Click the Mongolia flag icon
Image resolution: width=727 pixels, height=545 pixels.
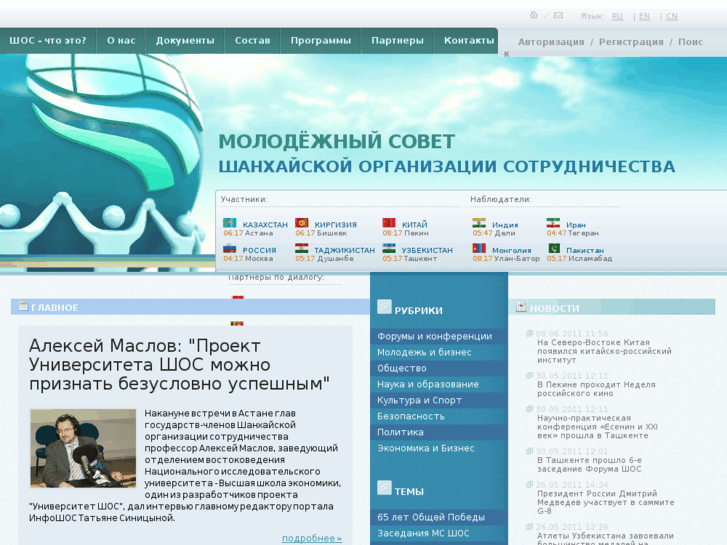479,249
